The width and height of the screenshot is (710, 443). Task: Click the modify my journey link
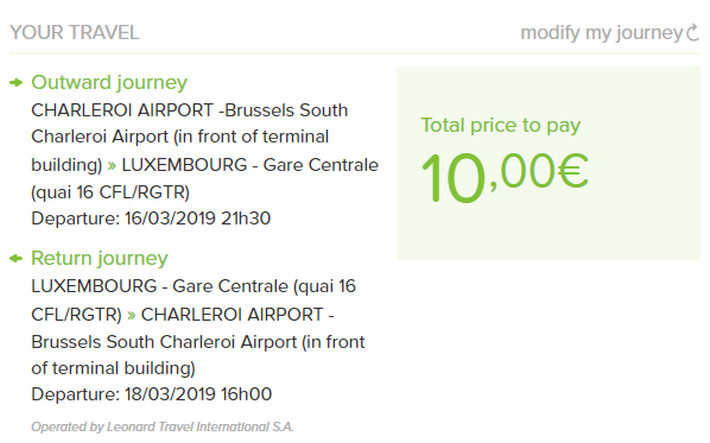pyautogui.click(x=600, y=33)
